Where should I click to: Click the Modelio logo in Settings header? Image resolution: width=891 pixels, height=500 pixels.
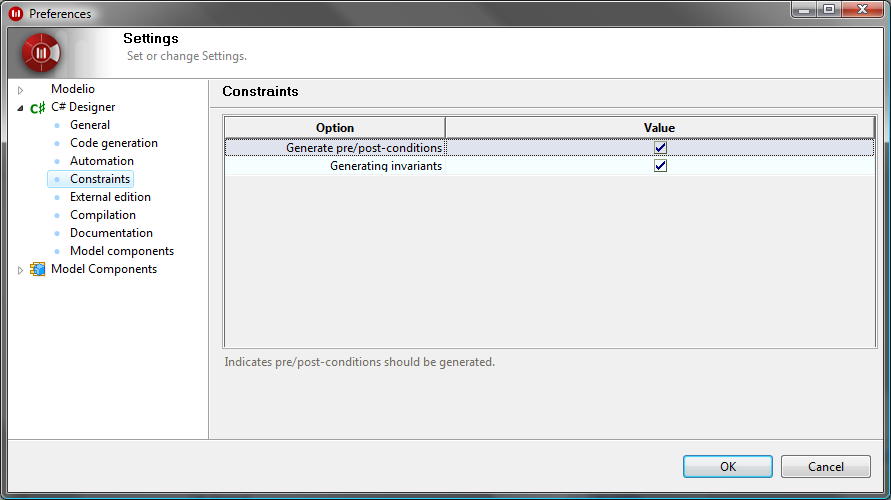pos(41,53)
